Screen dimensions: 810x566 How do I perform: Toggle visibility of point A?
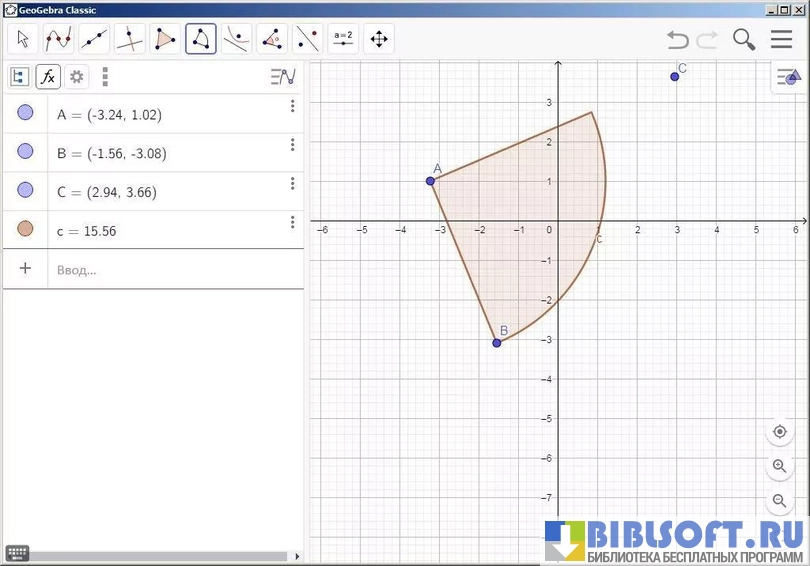click(x=25, y=113)
